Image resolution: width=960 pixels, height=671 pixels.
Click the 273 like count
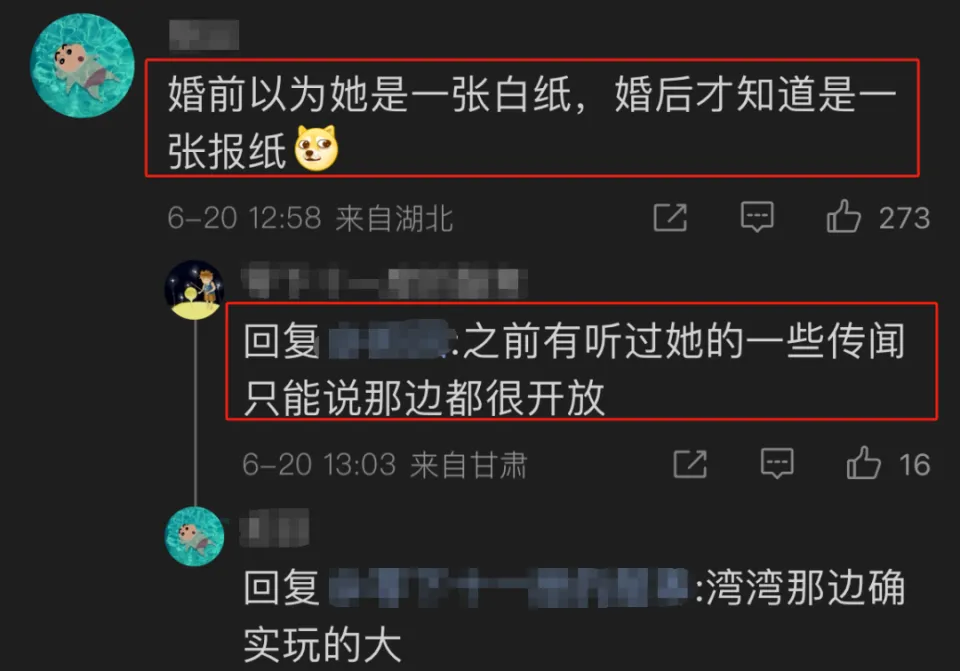click(x=904, y=218)
